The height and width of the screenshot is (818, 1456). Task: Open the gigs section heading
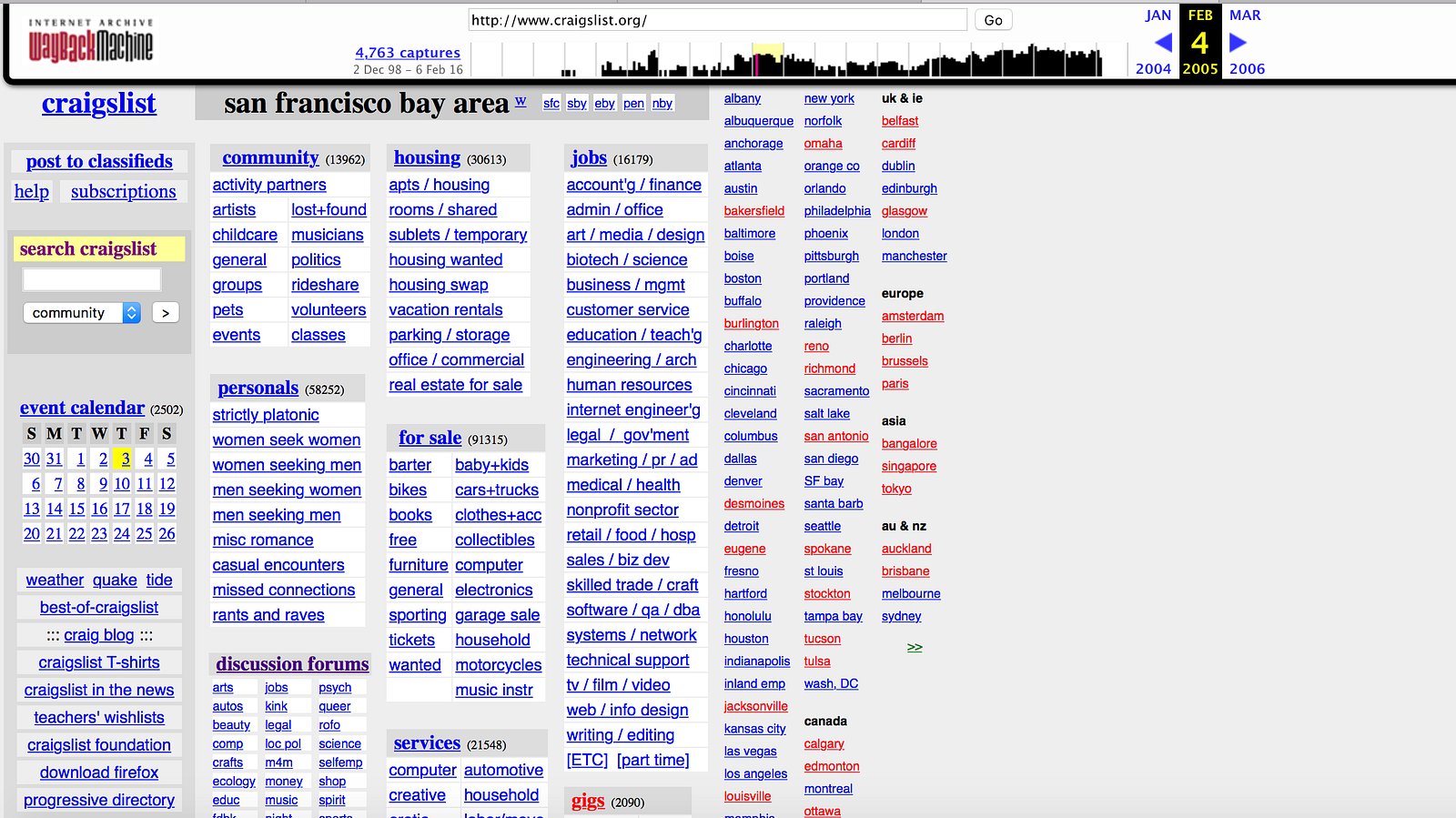pyautogui.click(x=588, y=801)
